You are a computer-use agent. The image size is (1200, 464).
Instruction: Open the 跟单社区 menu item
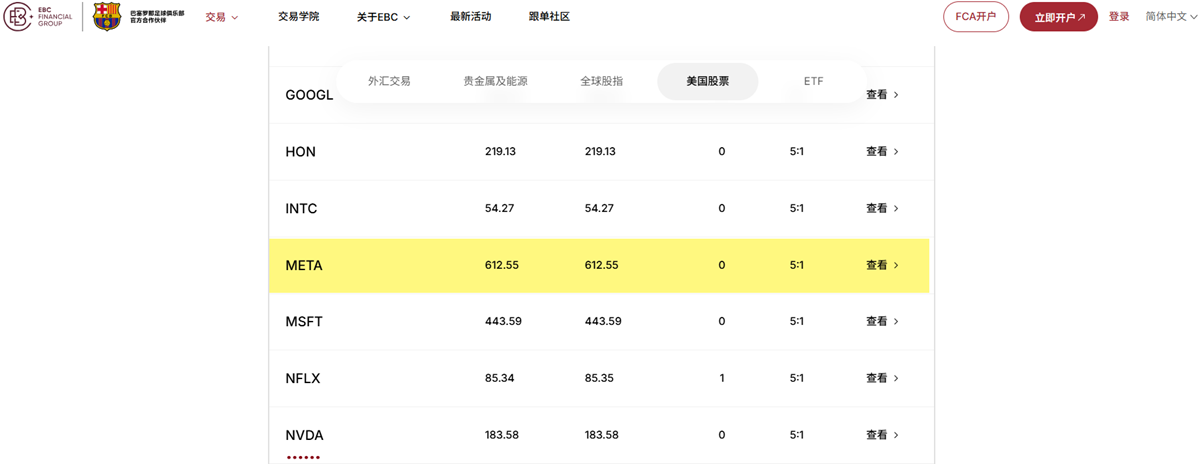click(x=549, y=17)
